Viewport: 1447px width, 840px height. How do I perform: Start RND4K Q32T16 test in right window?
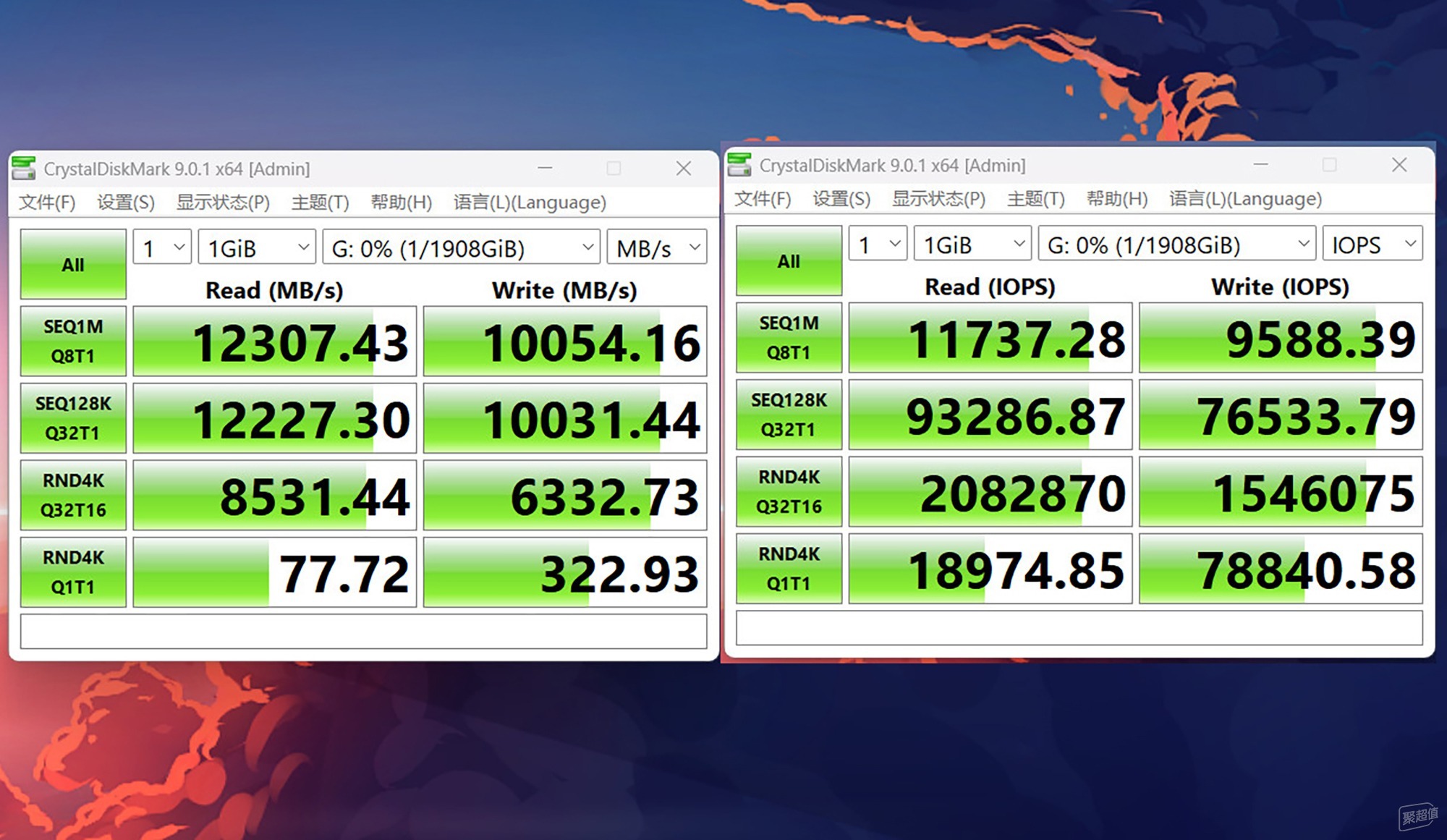point(789,491)
